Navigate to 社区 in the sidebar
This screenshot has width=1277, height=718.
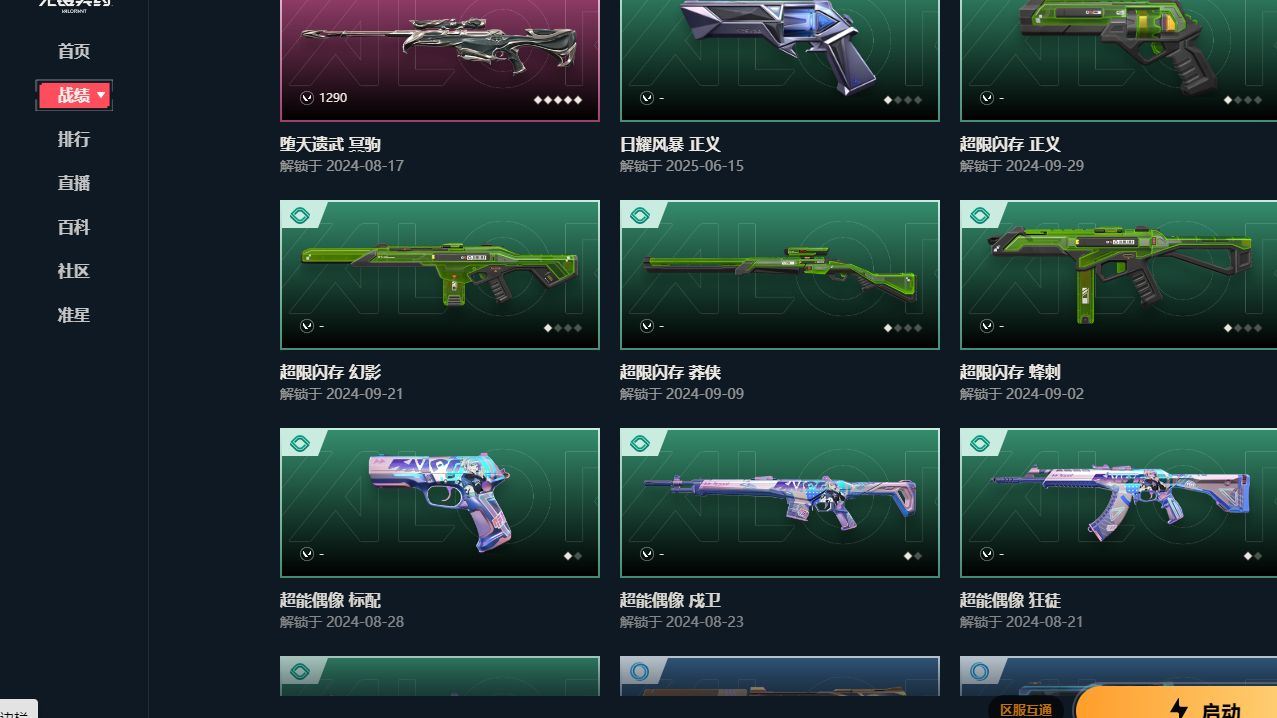tap(74, 271)
